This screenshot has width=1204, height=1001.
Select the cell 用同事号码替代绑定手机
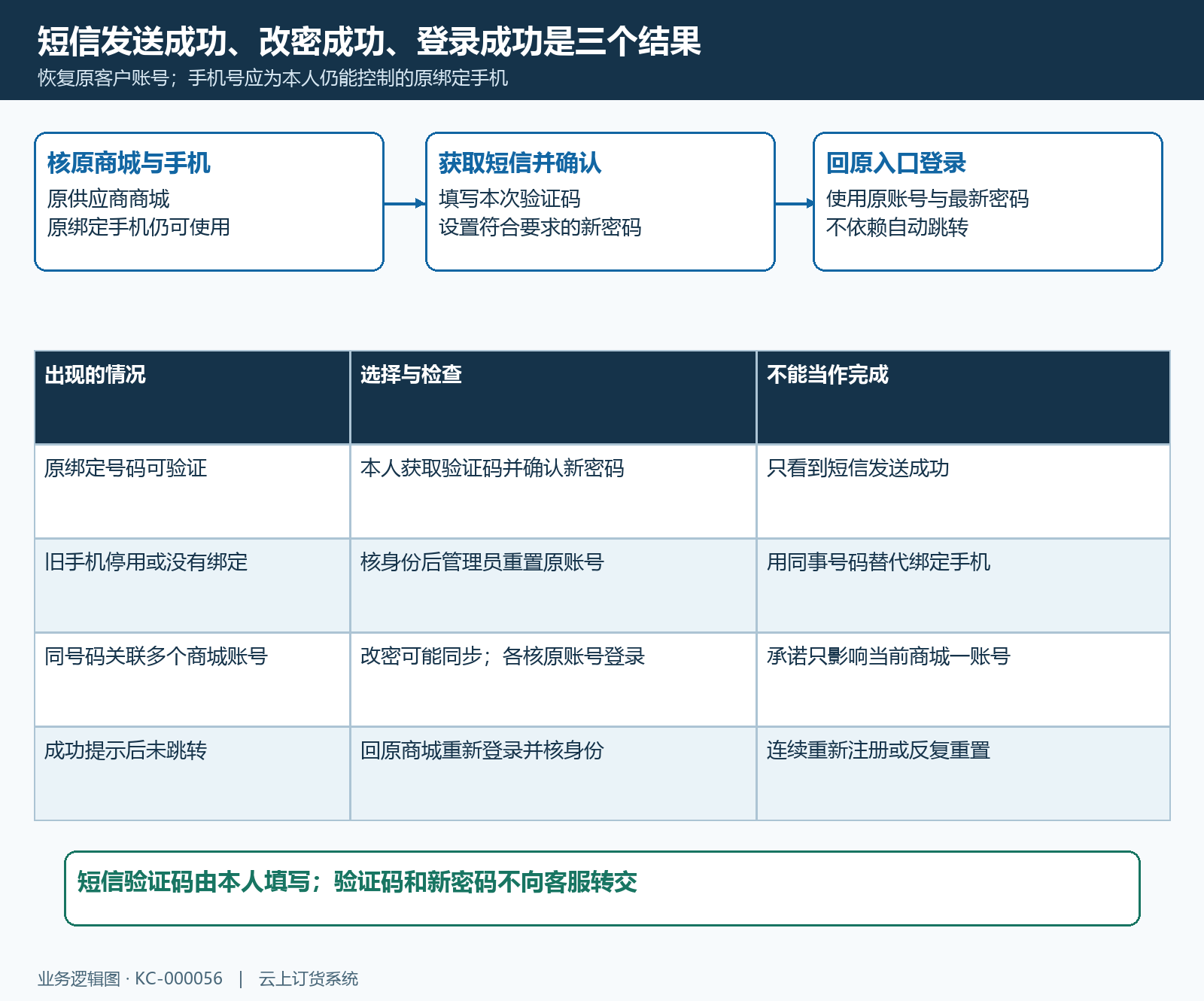coord(963,586)
